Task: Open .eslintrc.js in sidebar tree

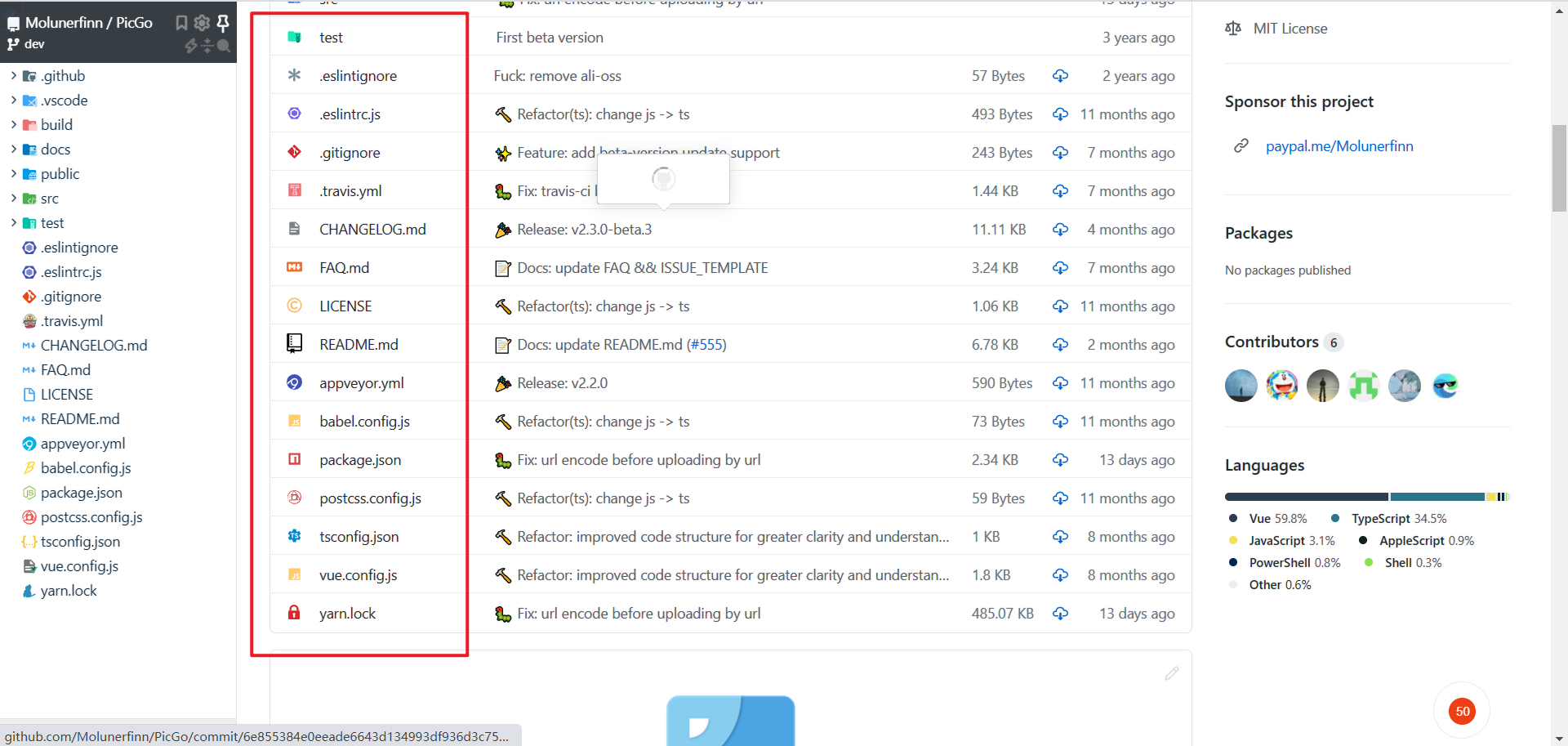Action: [71, 272]
